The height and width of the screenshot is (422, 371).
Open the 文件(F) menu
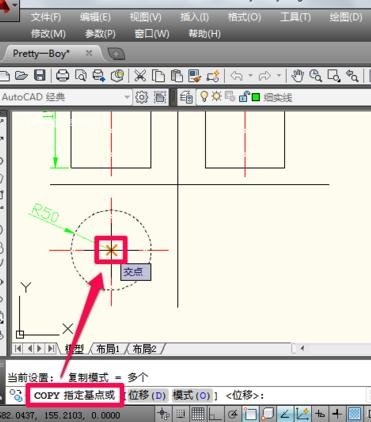pyautogui.click(x=46, y=17)
